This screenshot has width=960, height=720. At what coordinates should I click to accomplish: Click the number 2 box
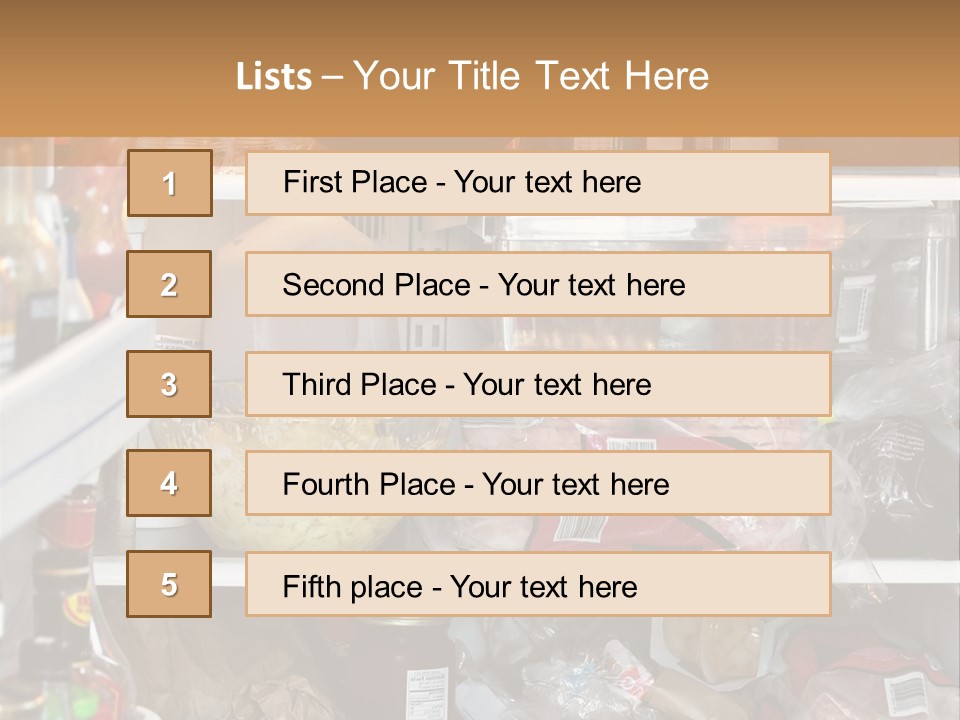click(169, 284)
